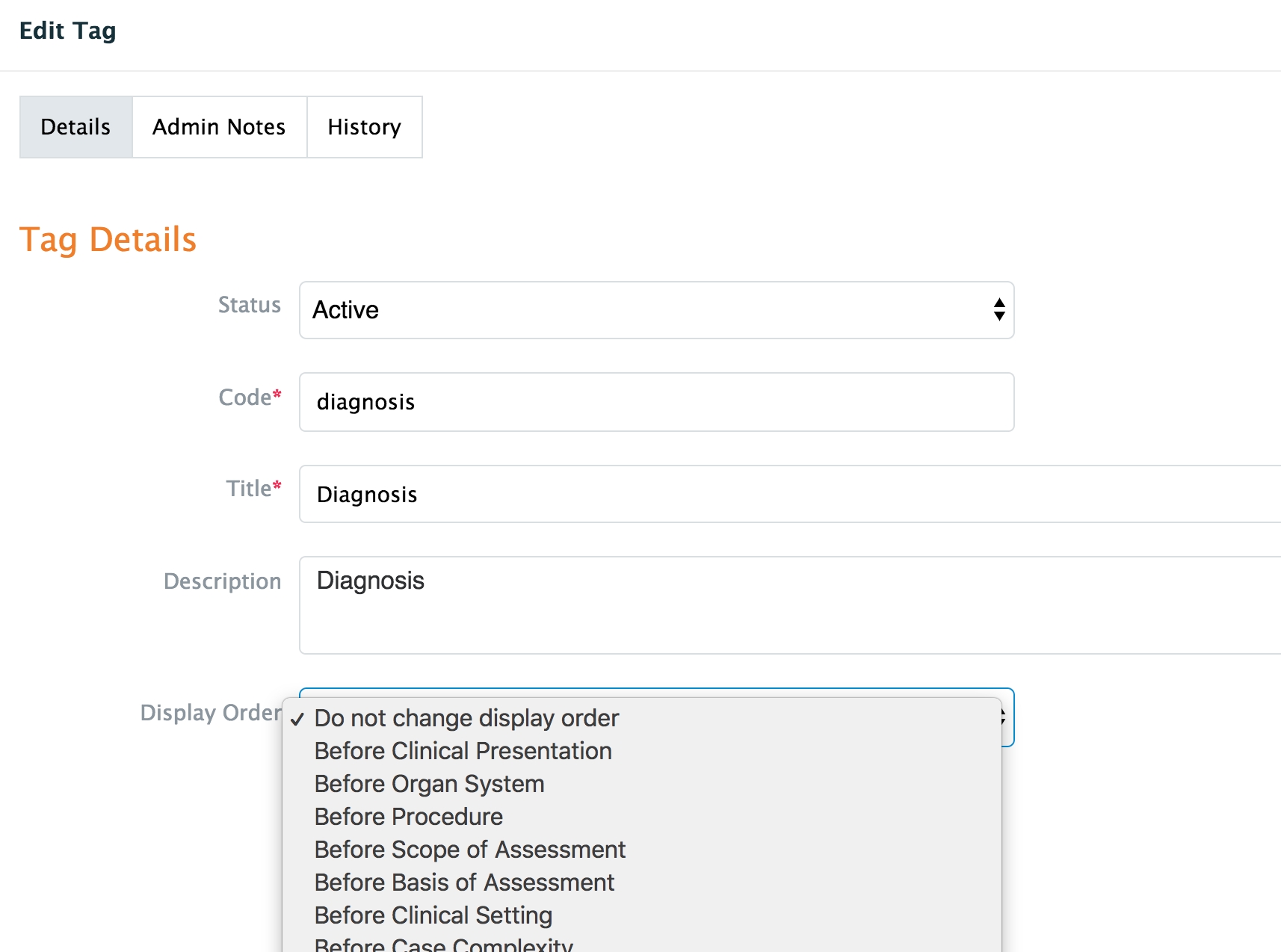1281x952 pixels.
Task: Select 'Before Basis of Assessment' option
Action: pyautogui.click(x=464, y=883)
